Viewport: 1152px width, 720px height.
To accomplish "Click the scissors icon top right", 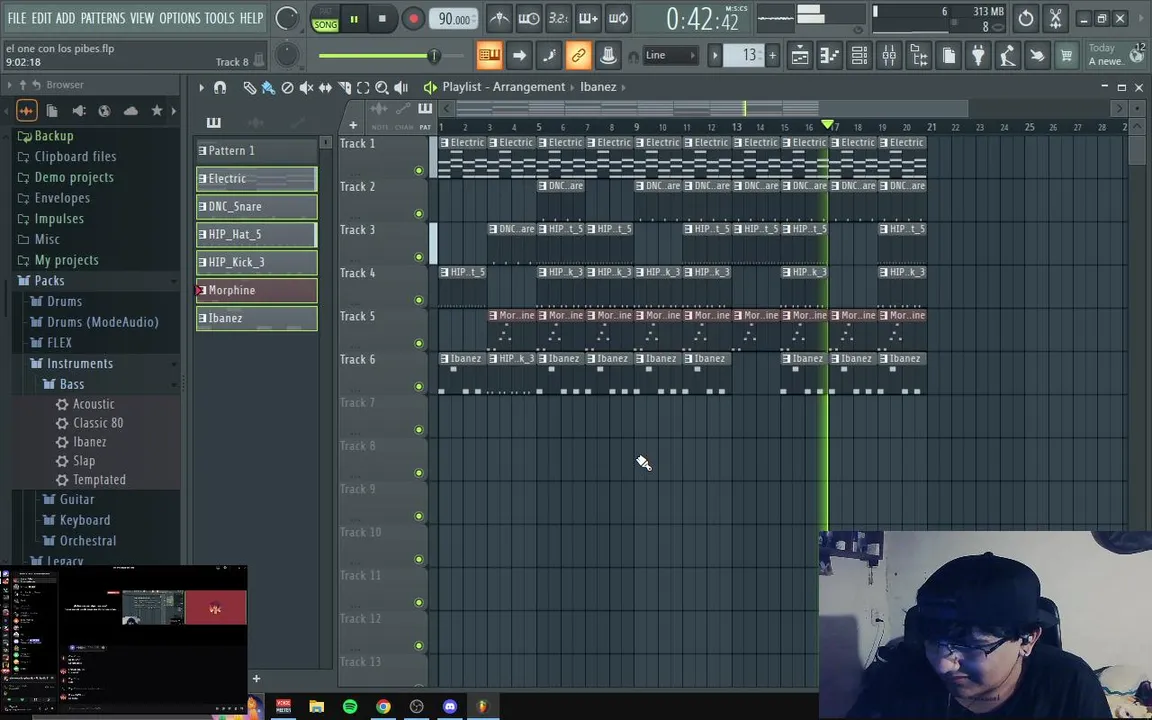I will (1055, 18).
